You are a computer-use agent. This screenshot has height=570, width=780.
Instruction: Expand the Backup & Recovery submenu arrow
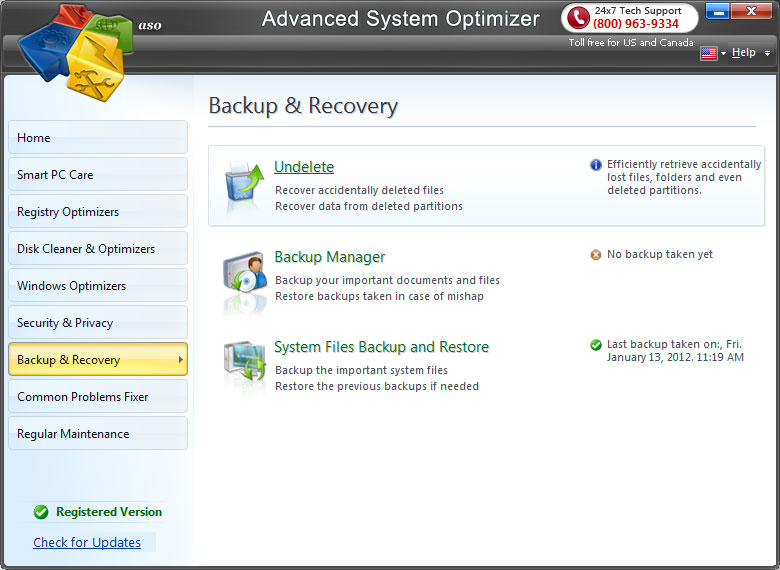point(181,359)
